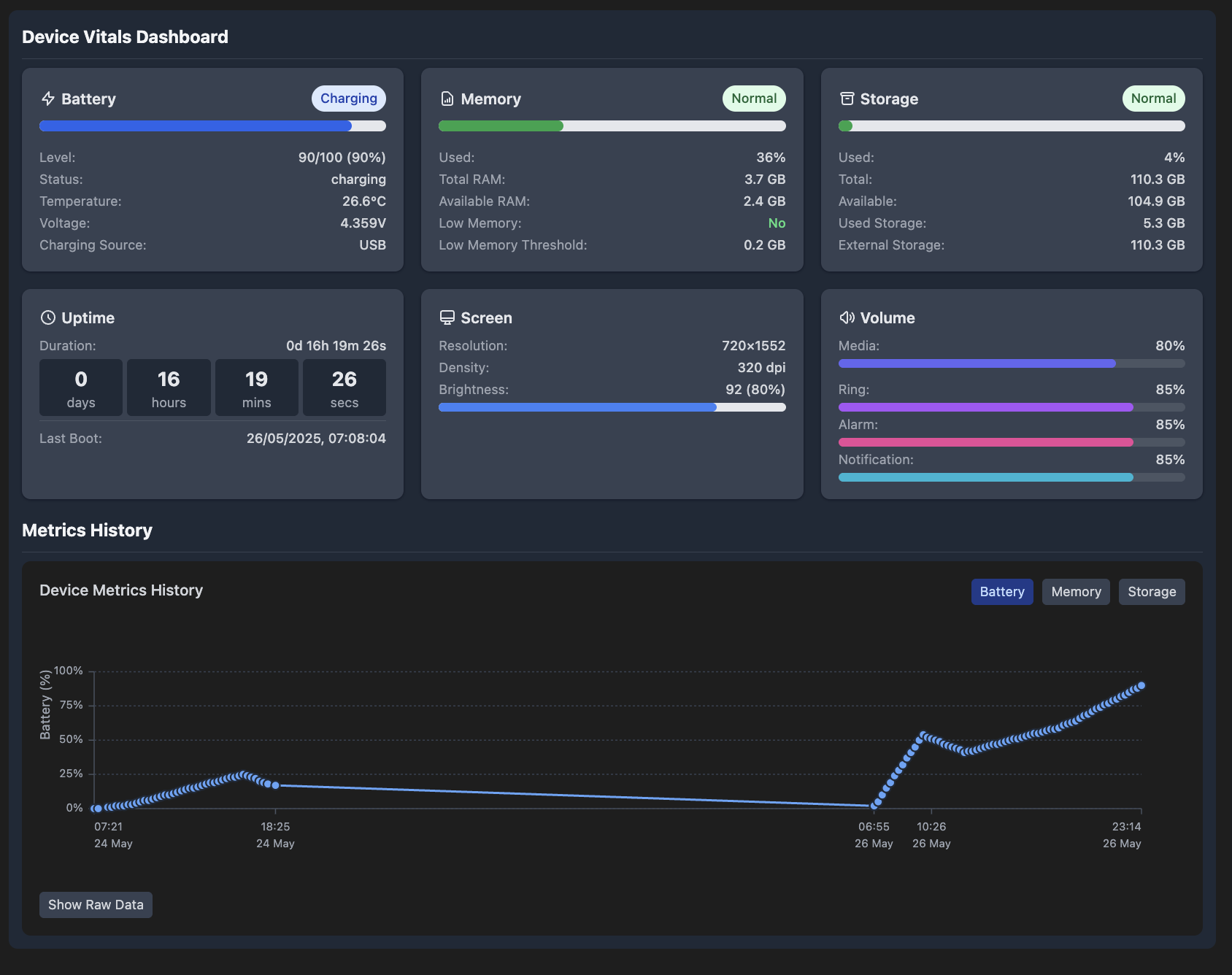This screenshot has width=1232, height=975.
Task: Click the Screen monitor icon
Action: [x=447, y=317]
